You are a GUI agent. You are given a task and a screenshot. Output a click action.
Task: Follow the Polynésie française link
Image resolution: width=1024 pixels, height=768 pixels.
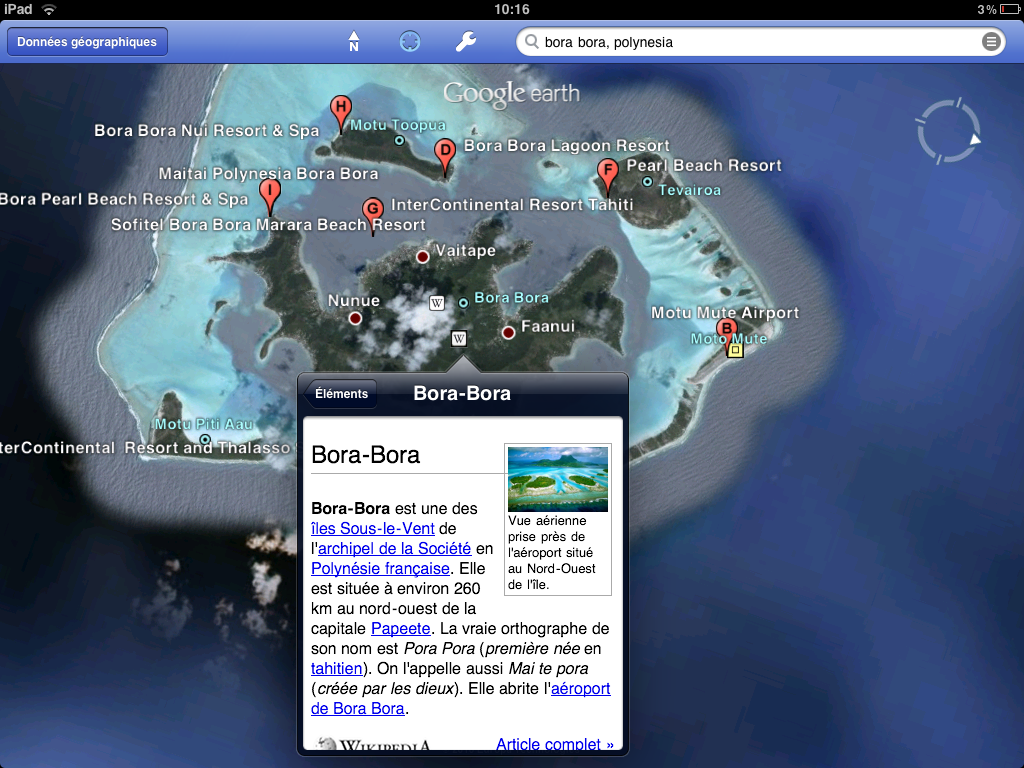click(x=380, y=569)
